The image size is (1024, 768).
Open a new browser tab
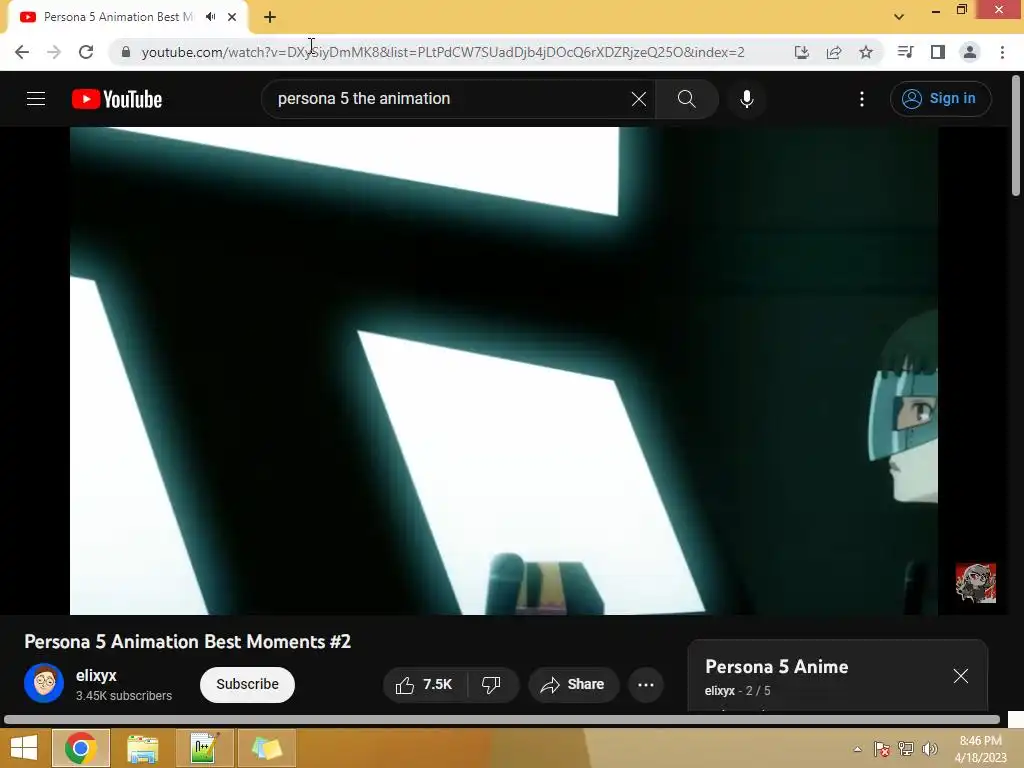(x=270, y=17)
